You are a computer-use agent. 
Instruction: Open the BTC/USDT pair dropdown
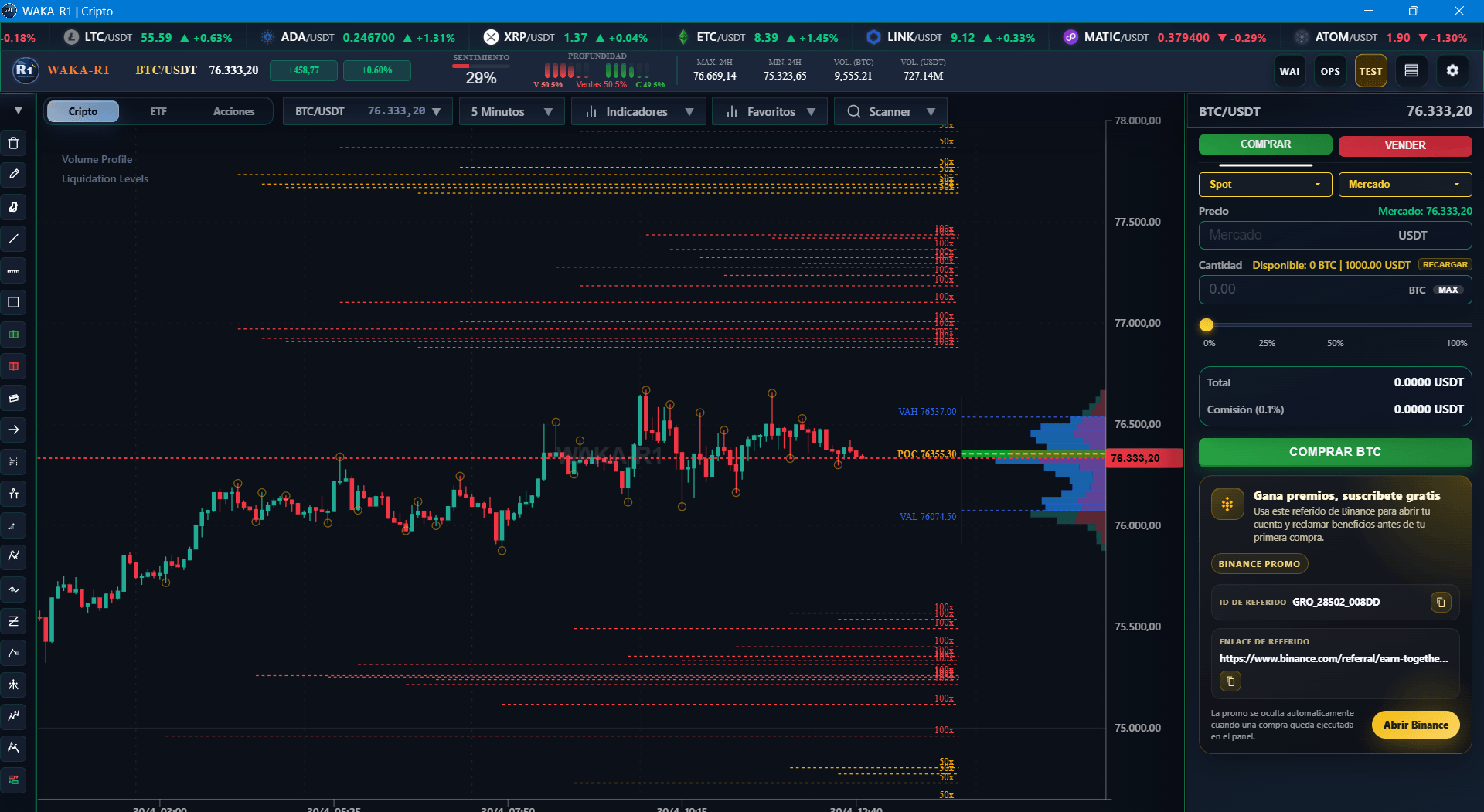click(367, 111)
